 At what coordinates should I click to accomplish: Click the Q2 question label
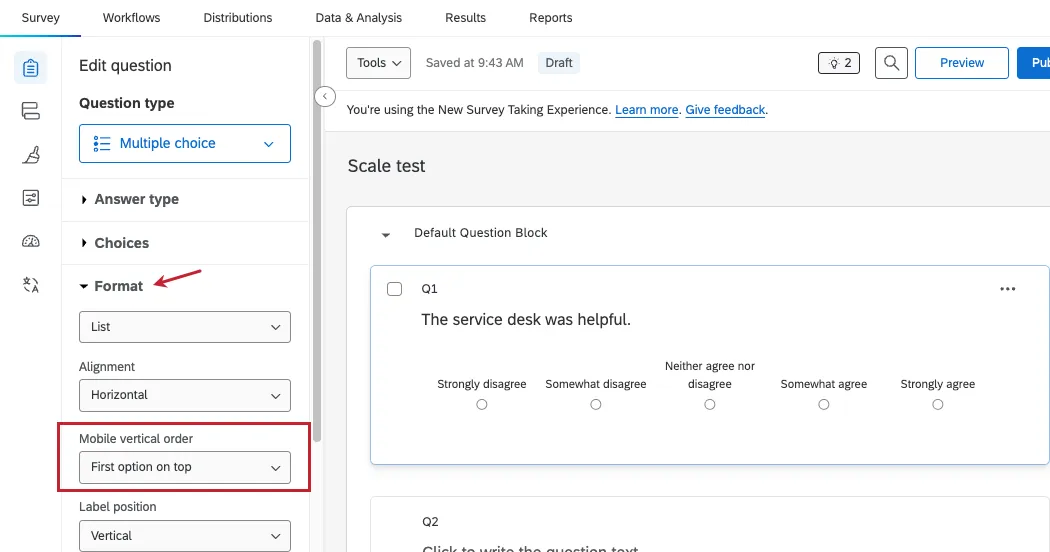tap(430, 522)
